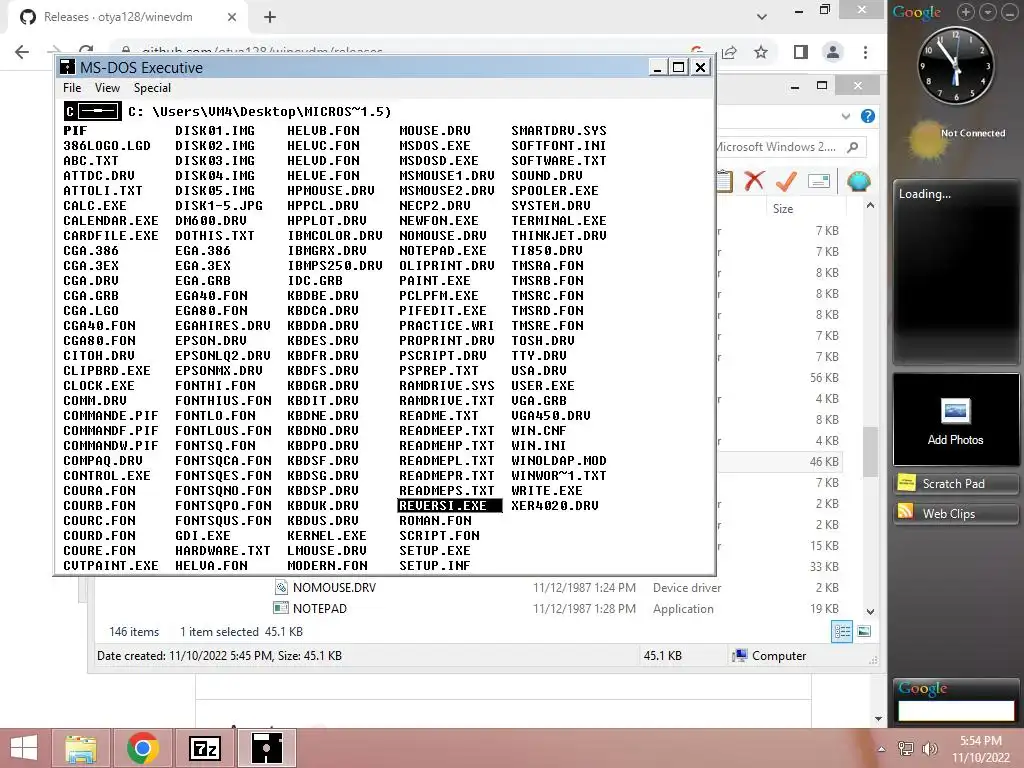Click the volume speaker tray icon
This screenshot has height=768, width=1024.
pyautogui.click(x=929, y=749)
